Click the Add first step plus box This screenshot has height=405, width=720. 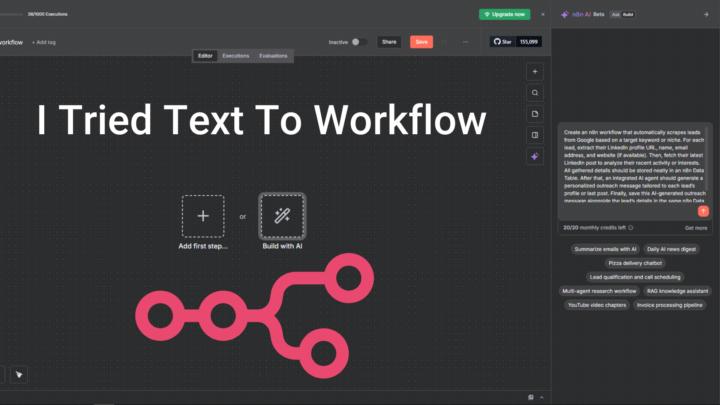pos(203,216)
